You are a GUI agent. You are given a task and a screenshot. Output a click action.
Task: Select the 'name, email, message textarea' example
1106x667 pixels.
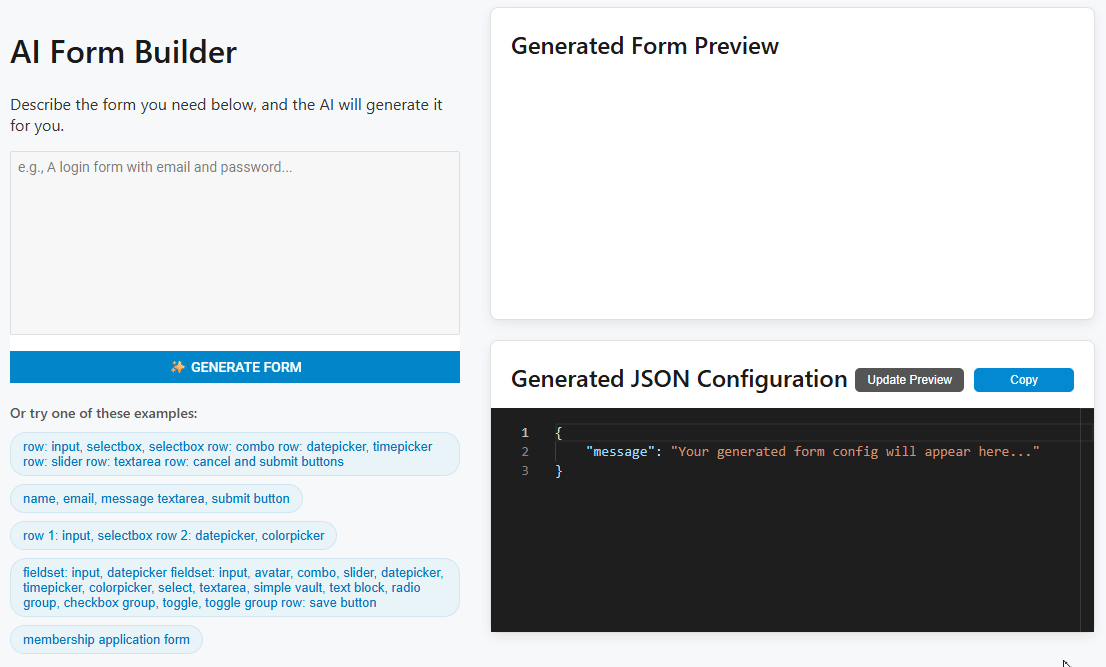(x=156, y=498)
